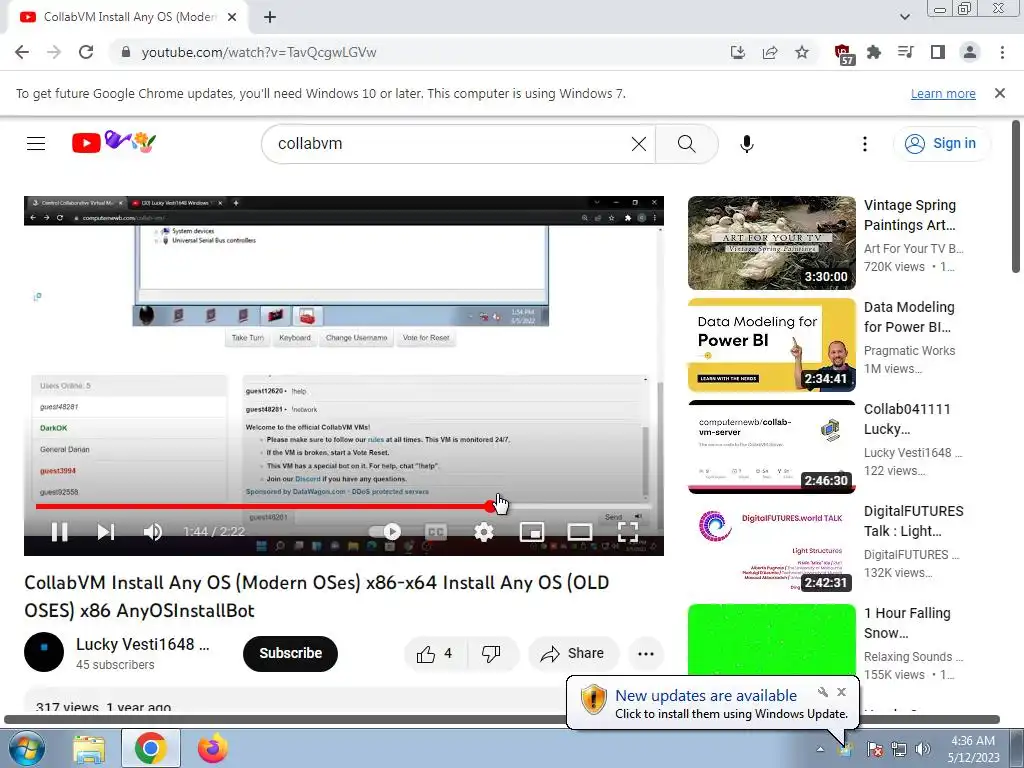Open the Learn more link
This screenshot has width=1024, height=768.
pyautogui.click(x=943, y=93)
